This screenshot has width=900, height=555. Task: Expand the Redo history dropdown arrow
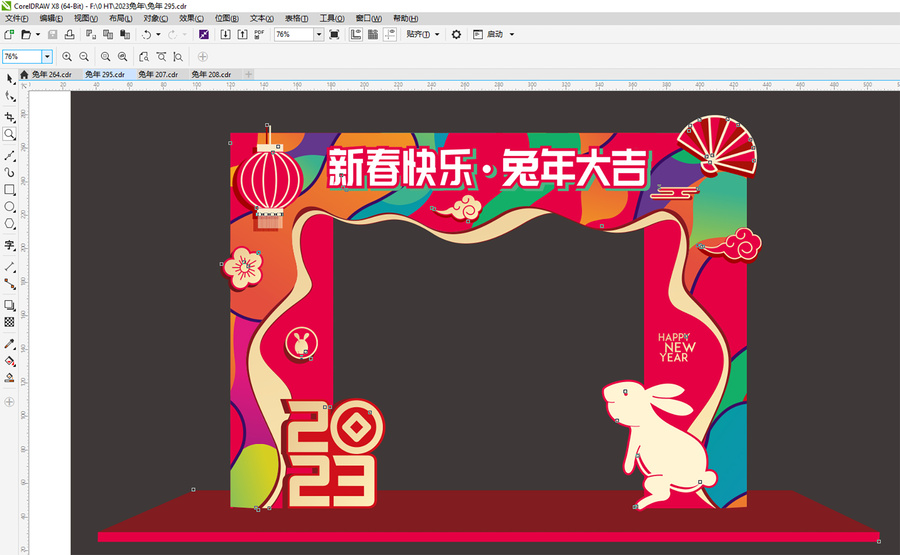click(184, 34)
